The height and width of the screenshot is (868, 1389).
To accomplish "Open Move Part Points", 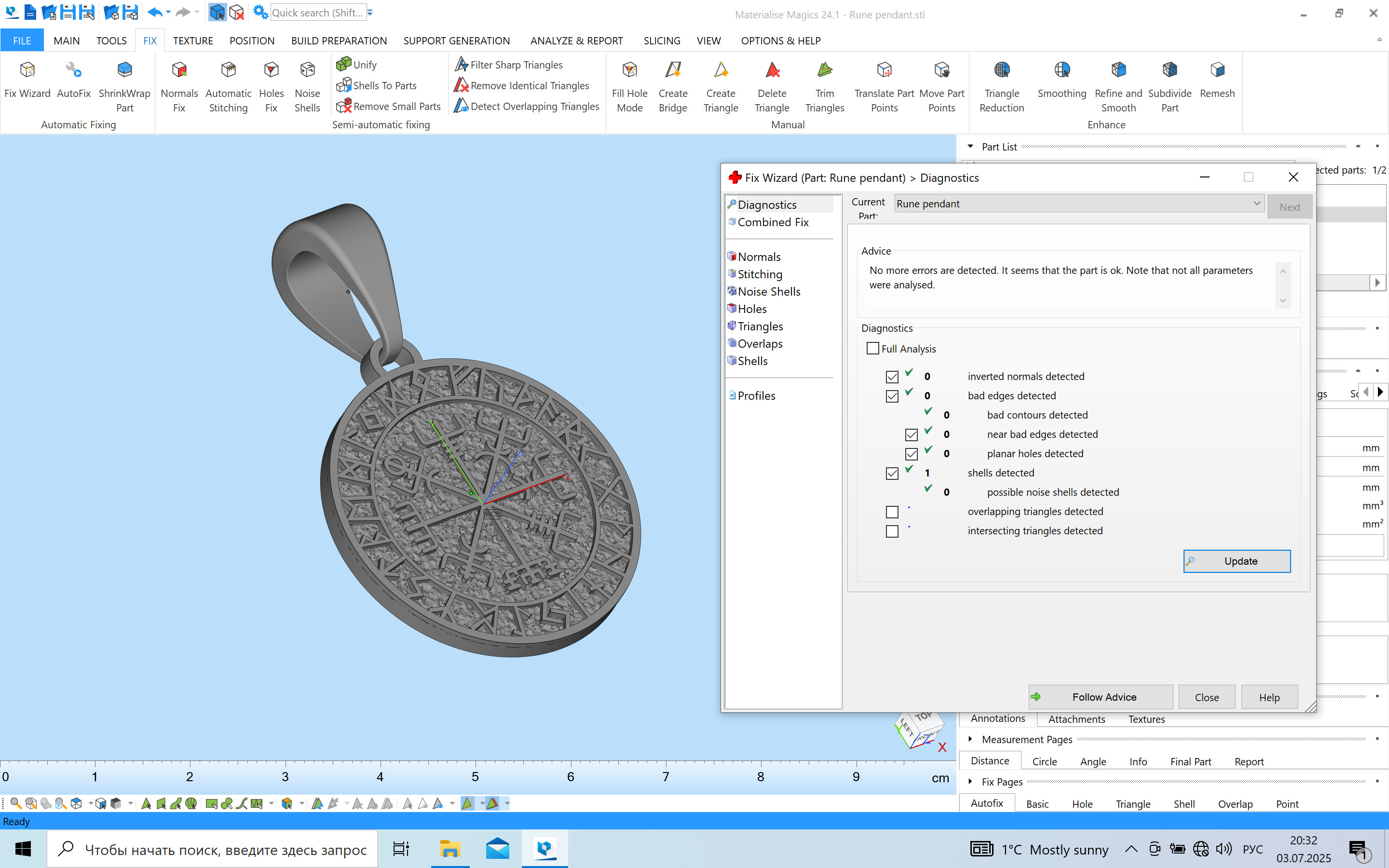I will [x=942, y=87].
